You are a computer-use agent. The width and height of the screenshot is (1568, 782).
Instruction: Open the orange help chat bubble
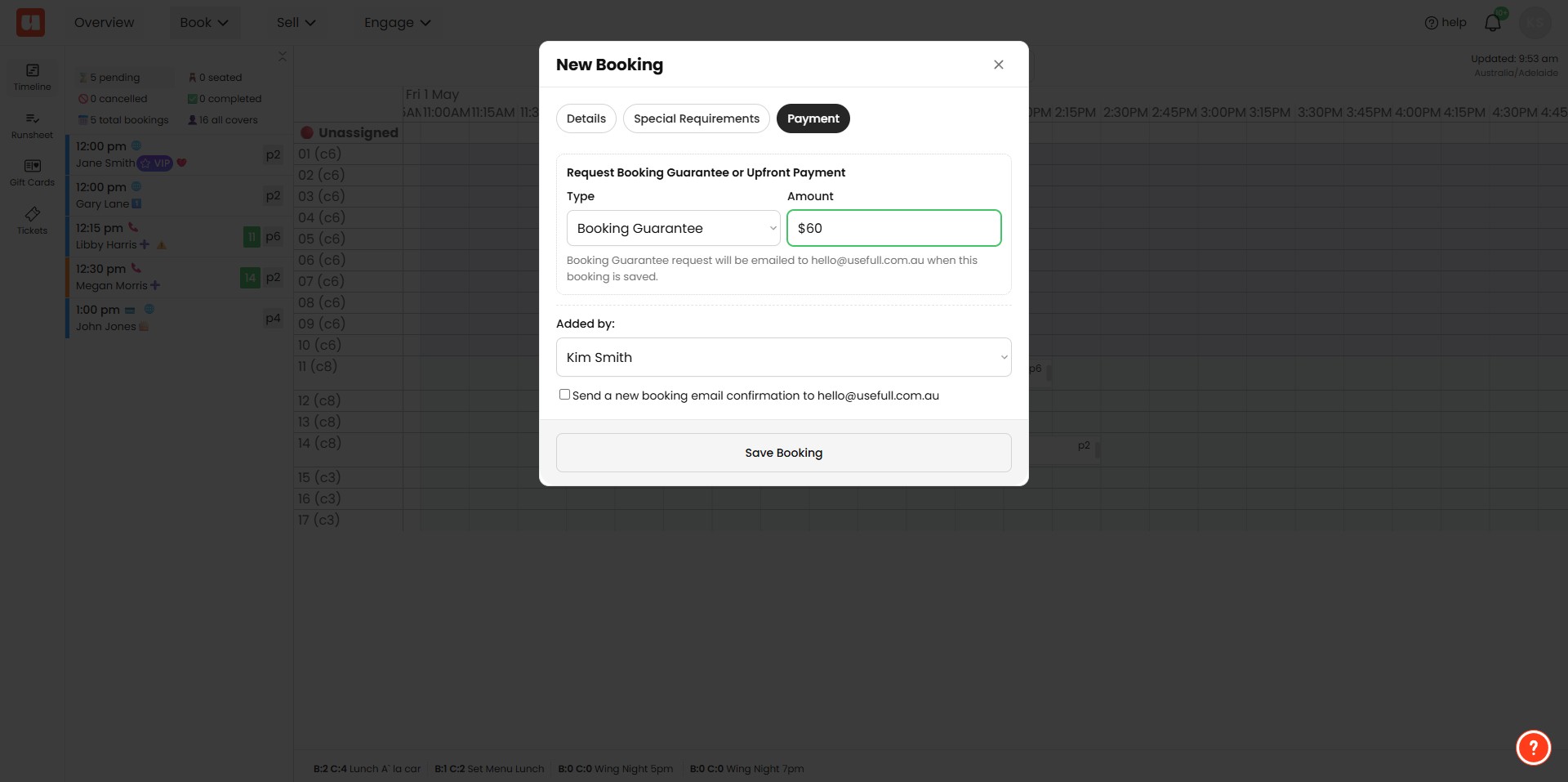1533,747
